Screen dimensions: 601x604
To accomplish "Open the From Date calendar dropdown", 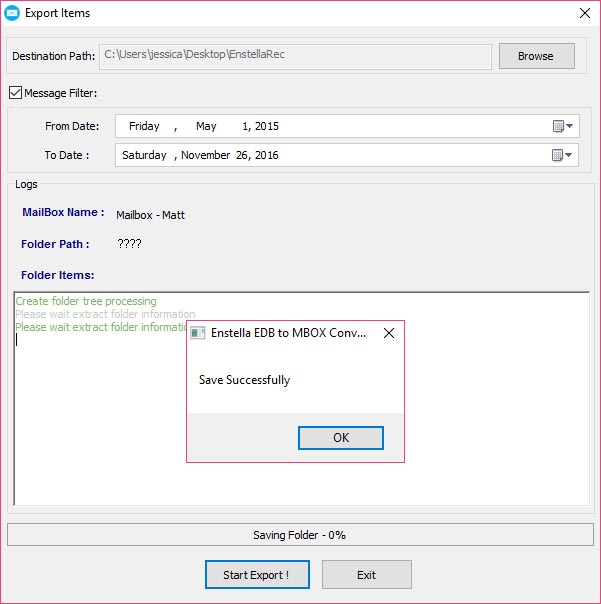I will point(564,126).
